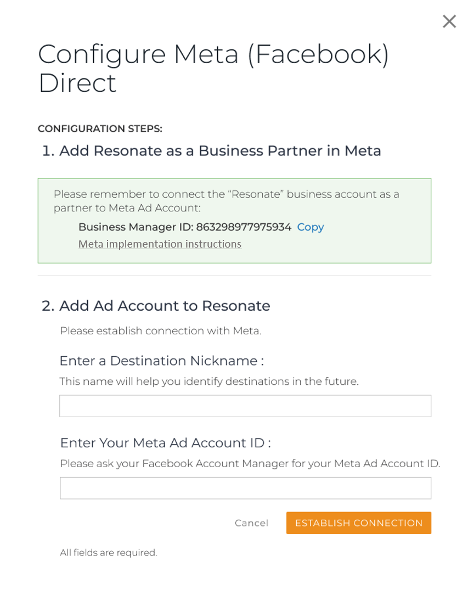Click the Establish Connection button
Screen dimensions: 468x606
(x=359, y=523)
